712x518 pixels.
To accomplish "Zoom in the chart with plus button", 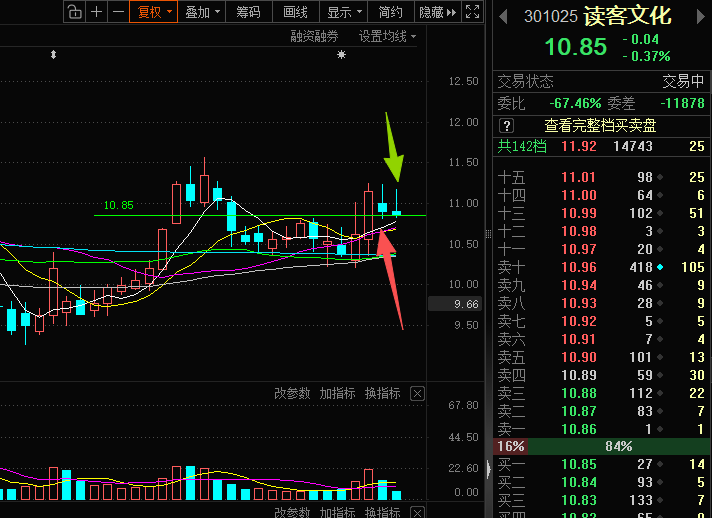I will pos(96,12).
